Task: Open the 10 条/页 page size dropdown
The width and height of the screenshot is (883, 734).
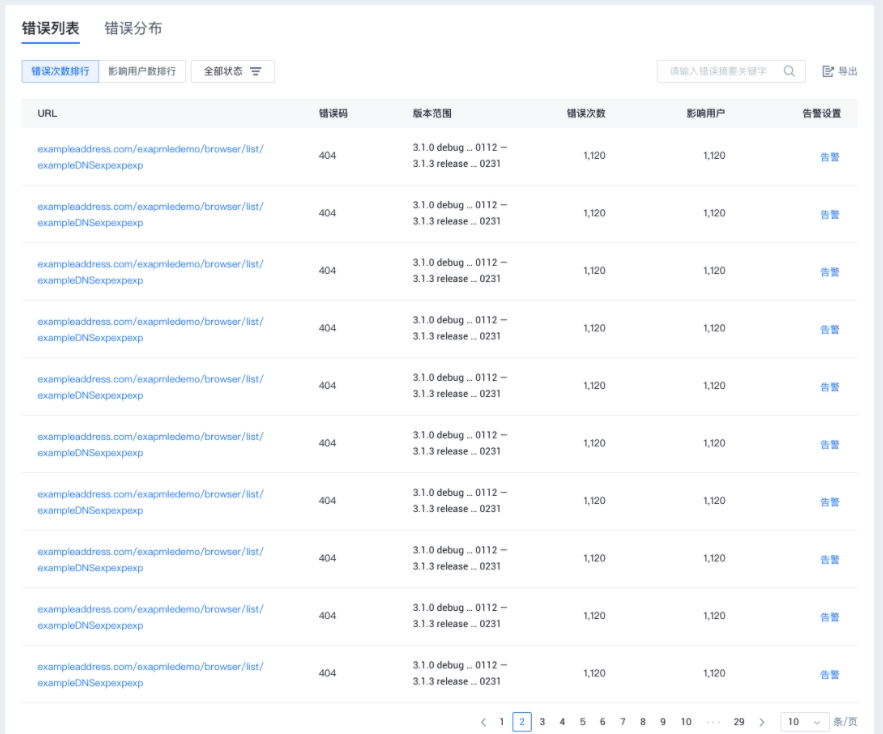Action: (804, 722)
